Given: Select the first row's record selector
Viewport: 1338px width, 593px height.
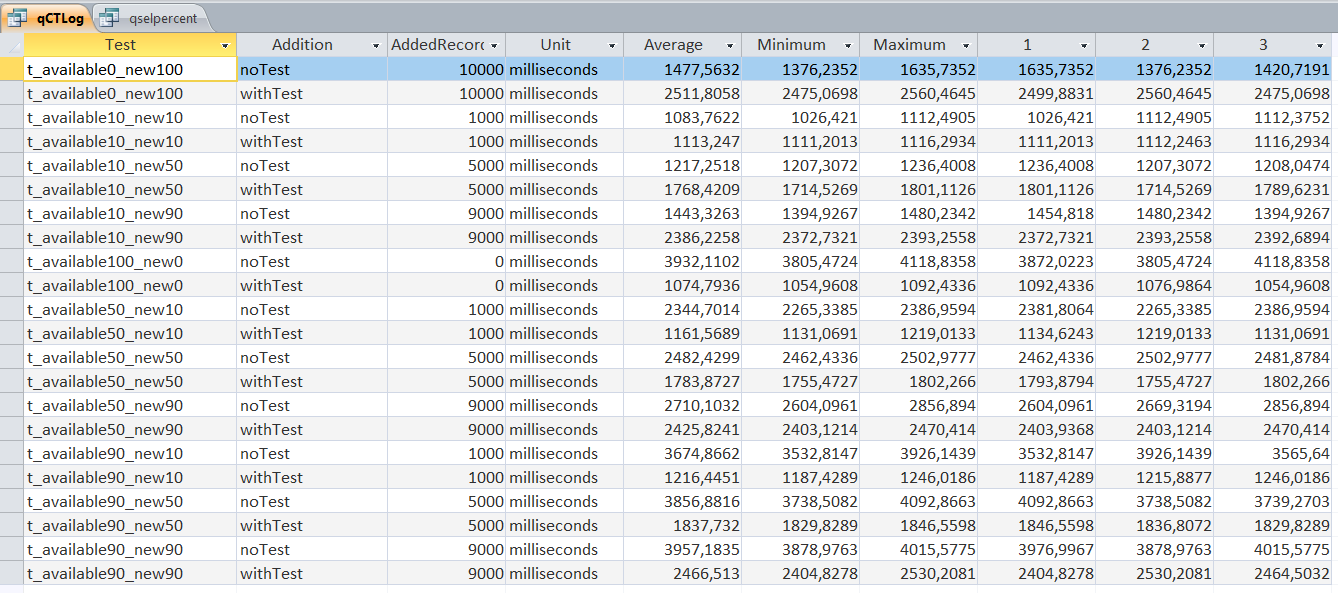Looking at the screenshot, I should 11,69.
